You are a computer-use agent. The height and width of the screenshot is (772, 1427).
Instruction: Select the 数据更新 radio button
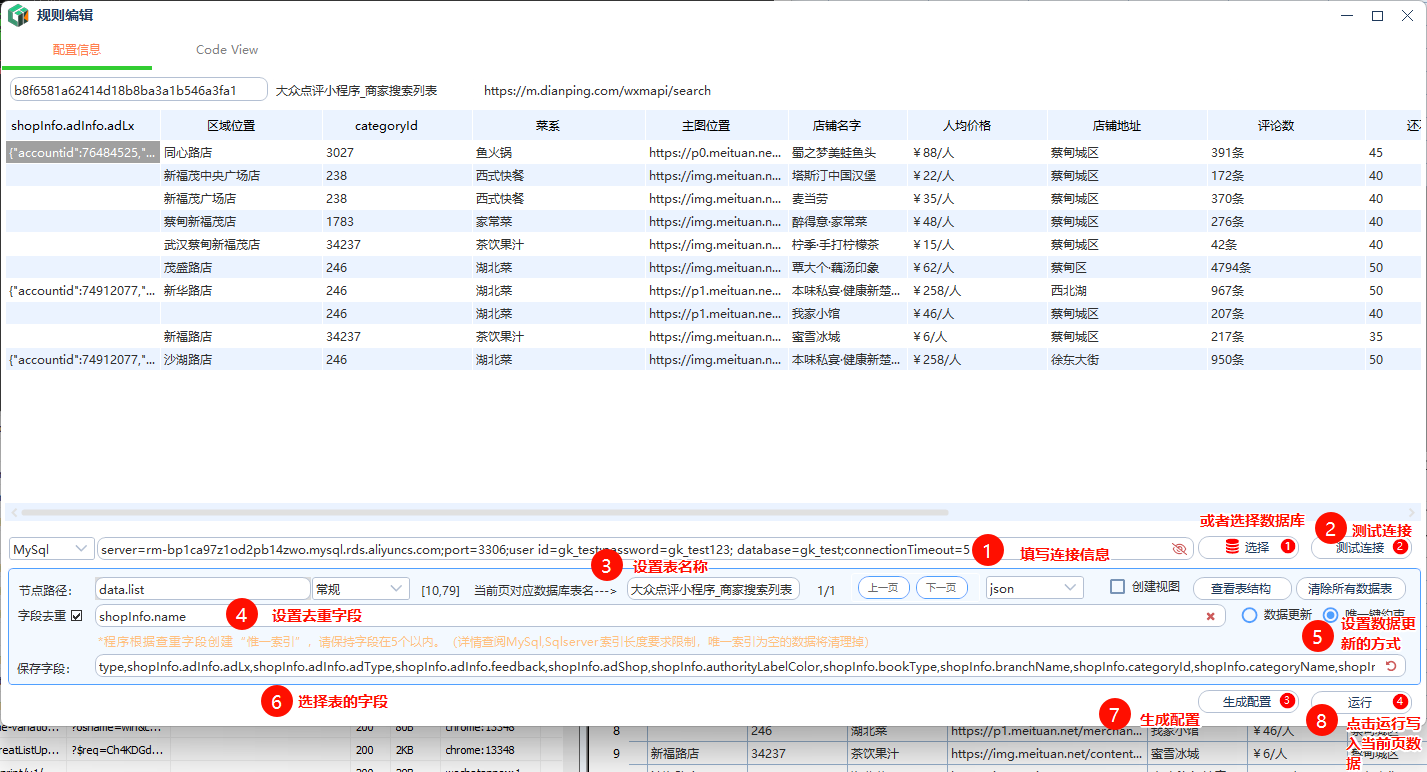coord(1249,615)
